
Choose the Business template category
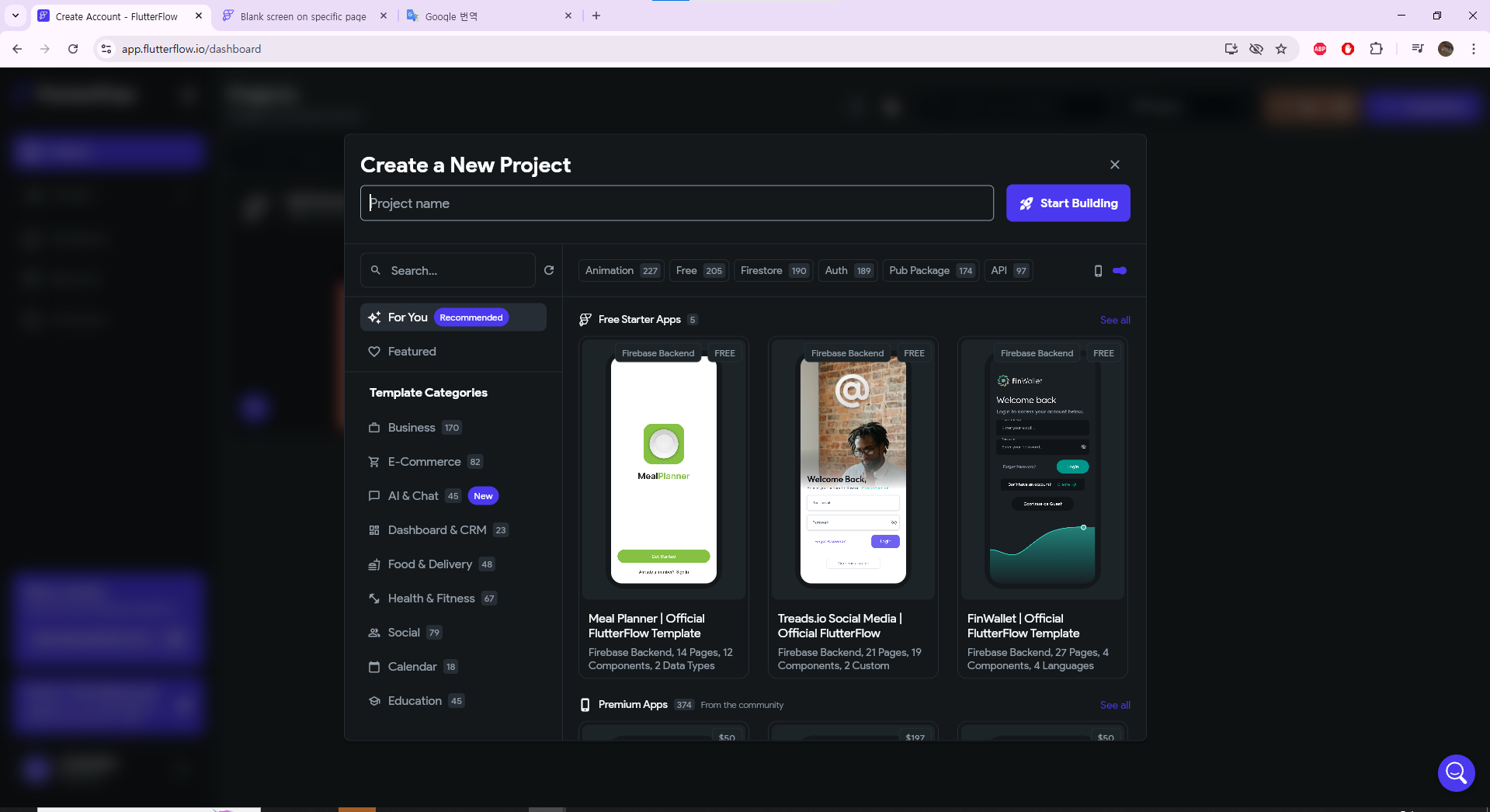(x=453, y=428)
